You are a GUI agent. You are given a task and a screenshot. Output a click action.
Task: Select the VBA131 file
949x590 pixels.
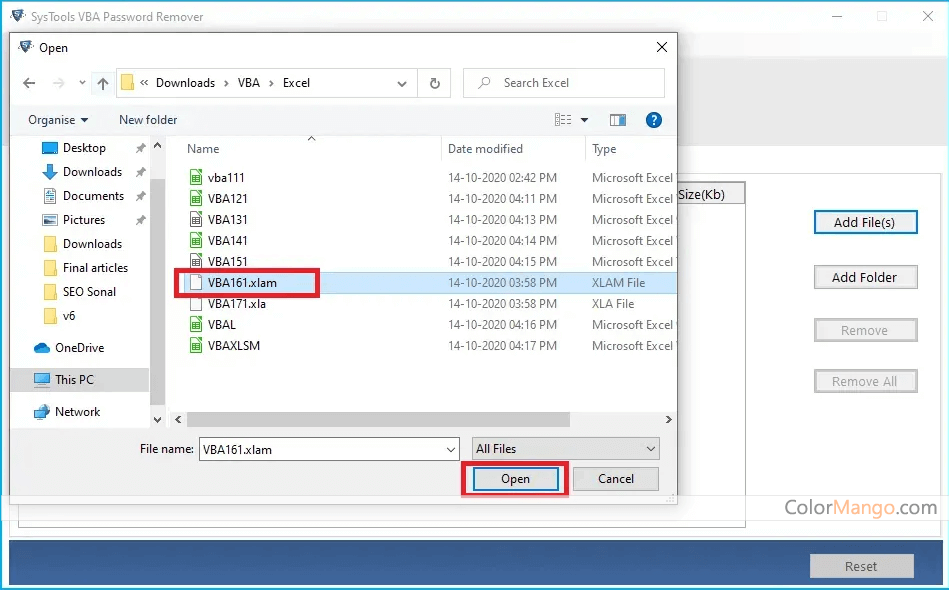click(x=227, y=220)
